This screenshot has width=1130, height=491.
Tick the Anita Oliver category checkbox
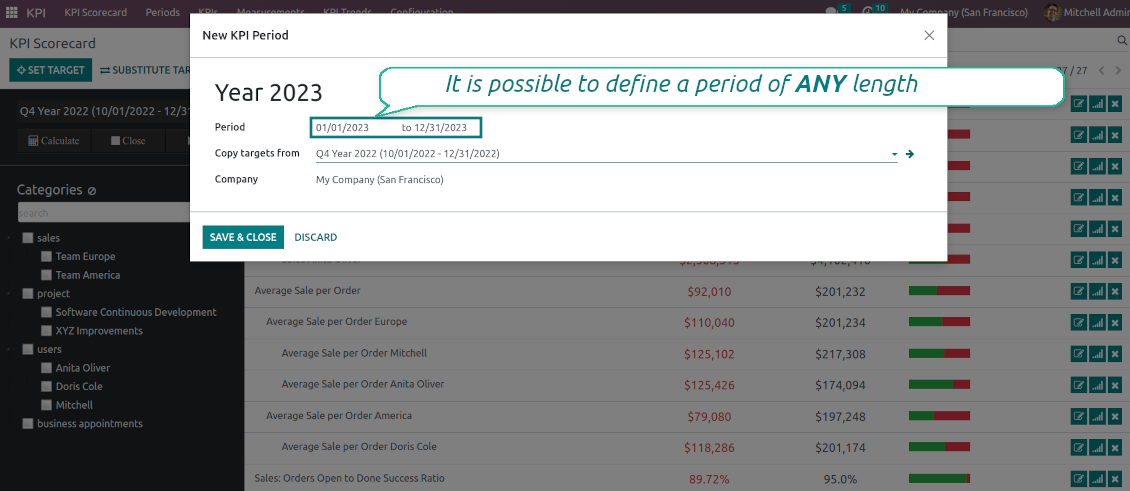tap(46, 368)
